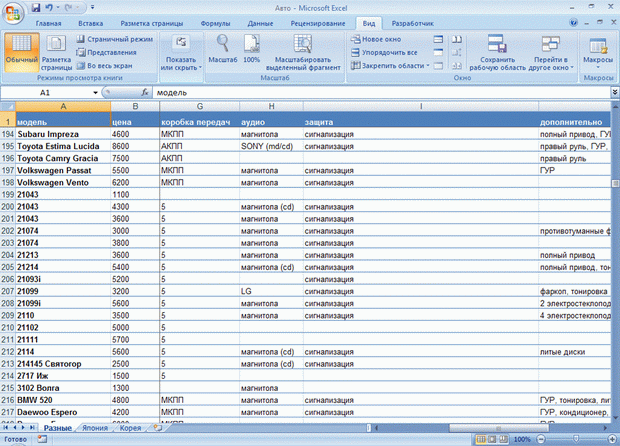This screenshot has width=620, height=446.
Task: Undo the last action
Action: 49,8
